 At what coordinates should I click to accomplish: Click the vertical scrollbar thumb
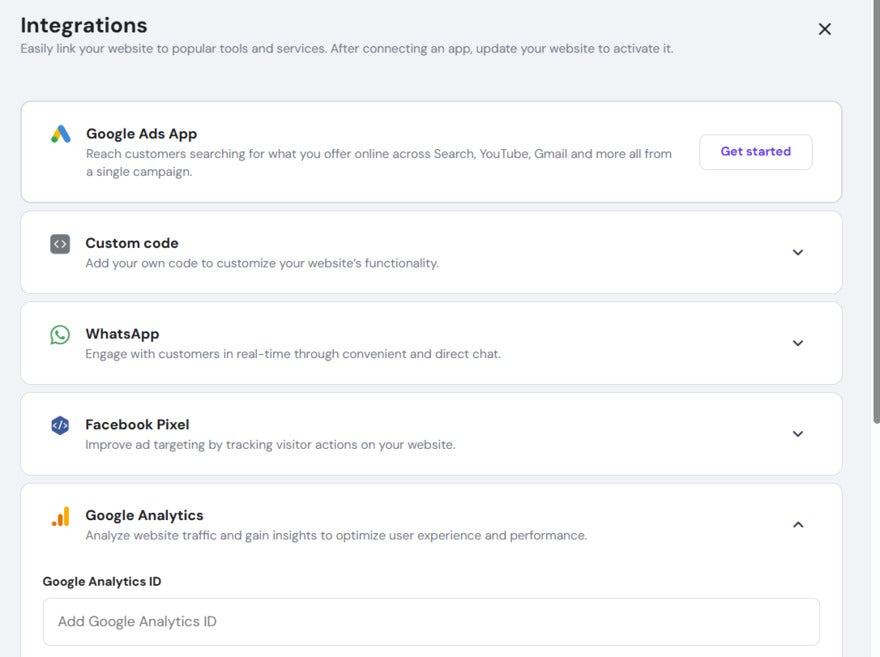click(876, 212)
